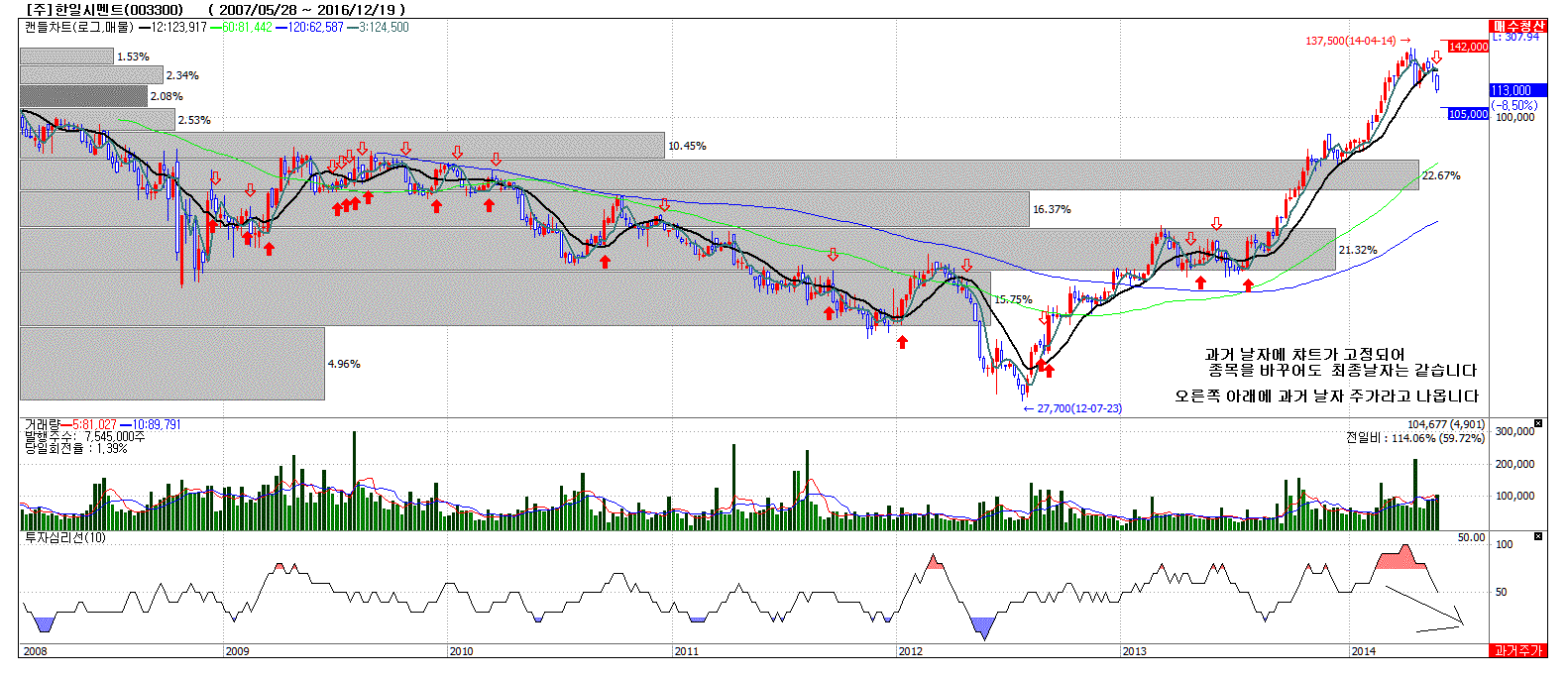The width and height of the screenshot is (1568, 678).
Task: Click the 2012 year marker on timeline
Action: tap(910, 651)
